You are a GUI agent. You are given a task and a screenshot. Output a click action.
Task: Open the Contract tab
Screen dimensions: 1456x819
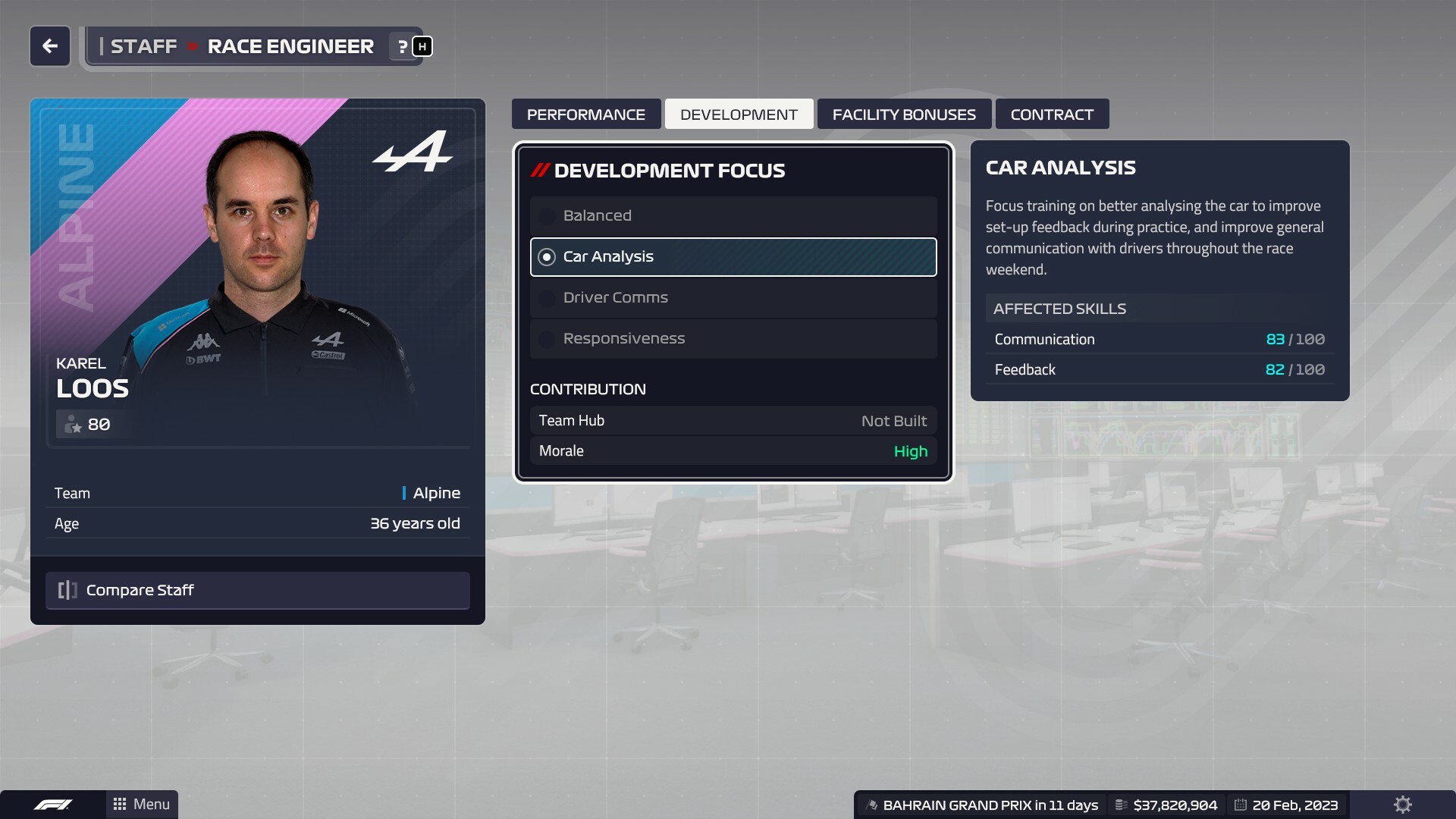(1052, 114)
